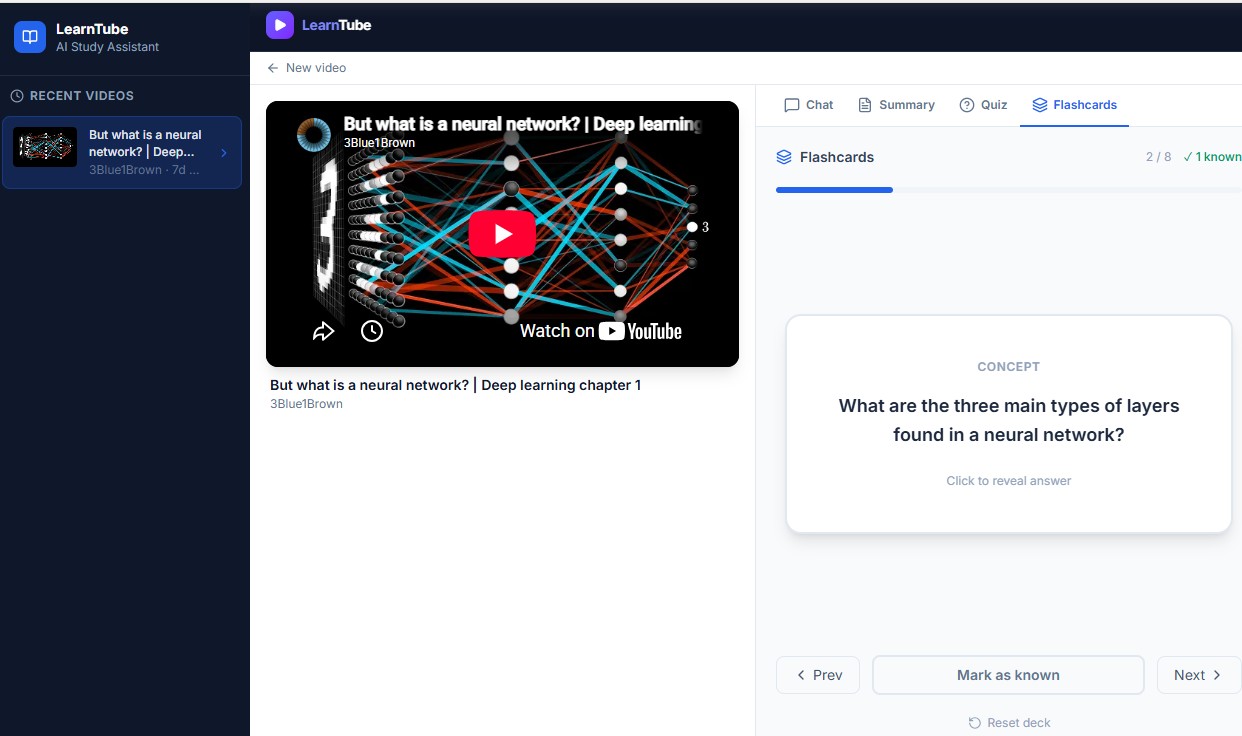
Task: Click the LearnTube book logo in sidebar
Action: [30, 37]
